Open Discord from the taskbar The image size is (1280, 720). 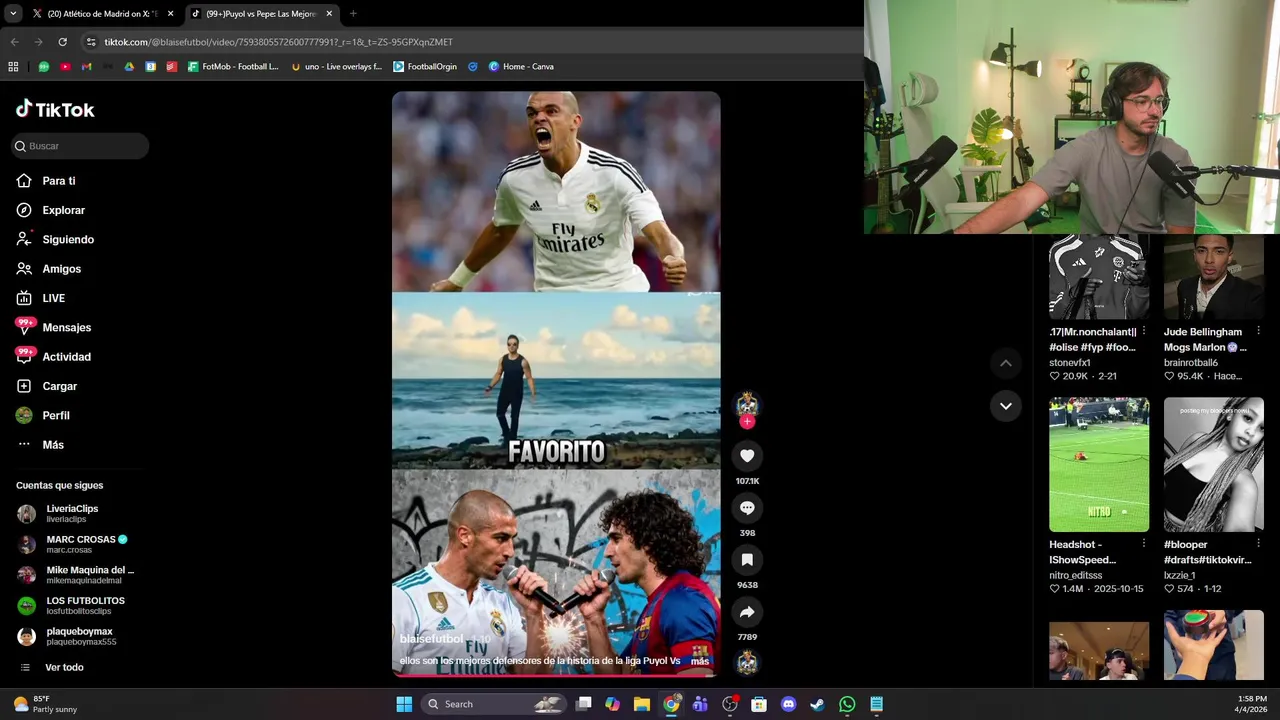[x=789, y=704]
